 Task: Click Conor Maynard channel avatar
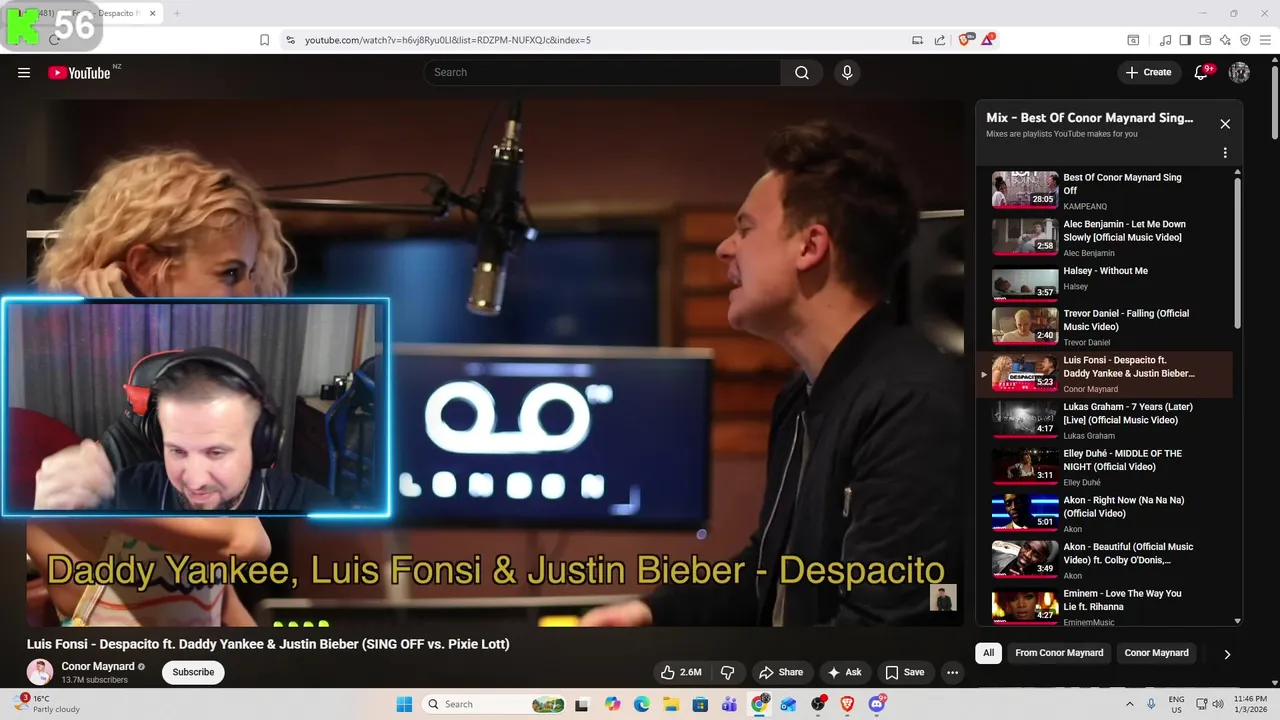point(40,672)
